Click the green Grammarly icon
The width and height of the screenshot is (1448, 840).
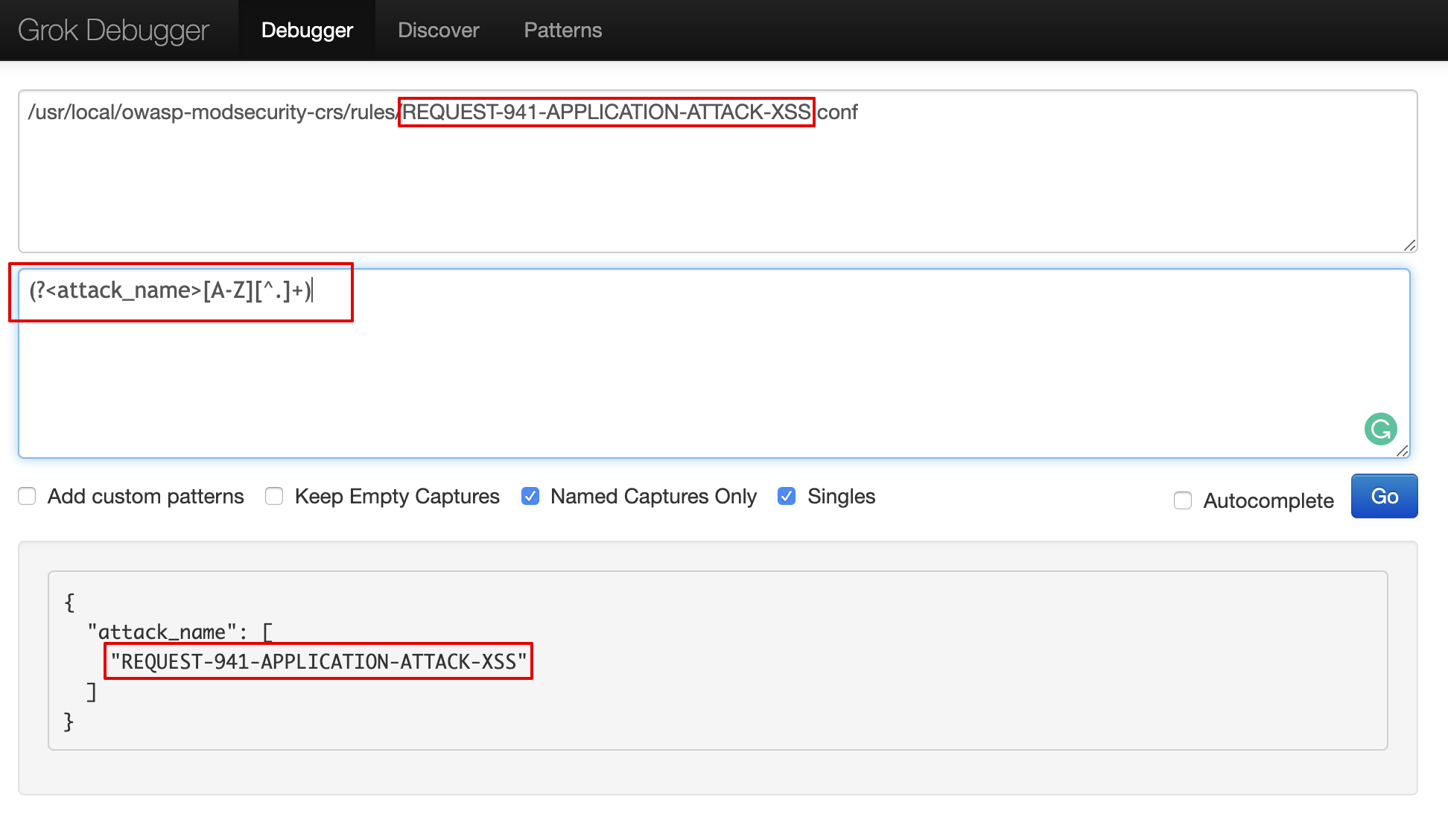click(x=1380, y=429)
